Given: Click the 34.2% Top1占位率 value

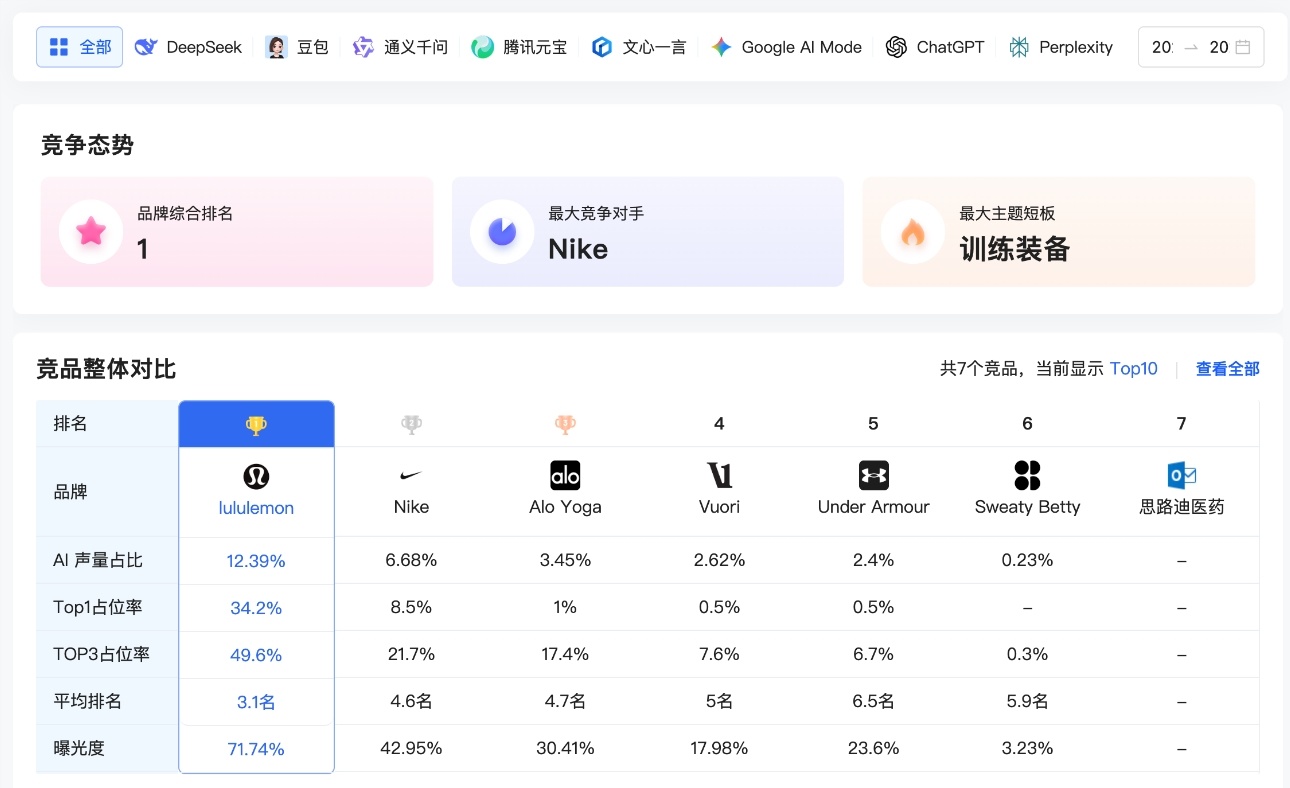Looking at the screenshot, I should 256,608.
